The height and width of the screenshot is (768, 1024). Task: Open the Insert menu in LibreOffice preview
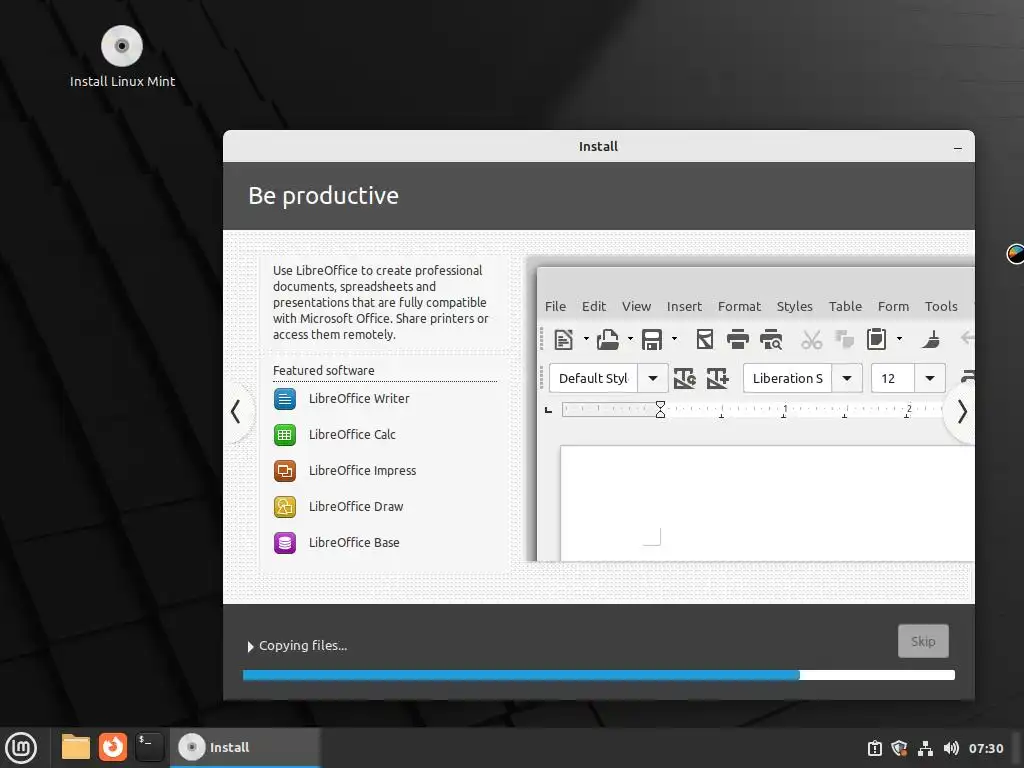point(684,306)
